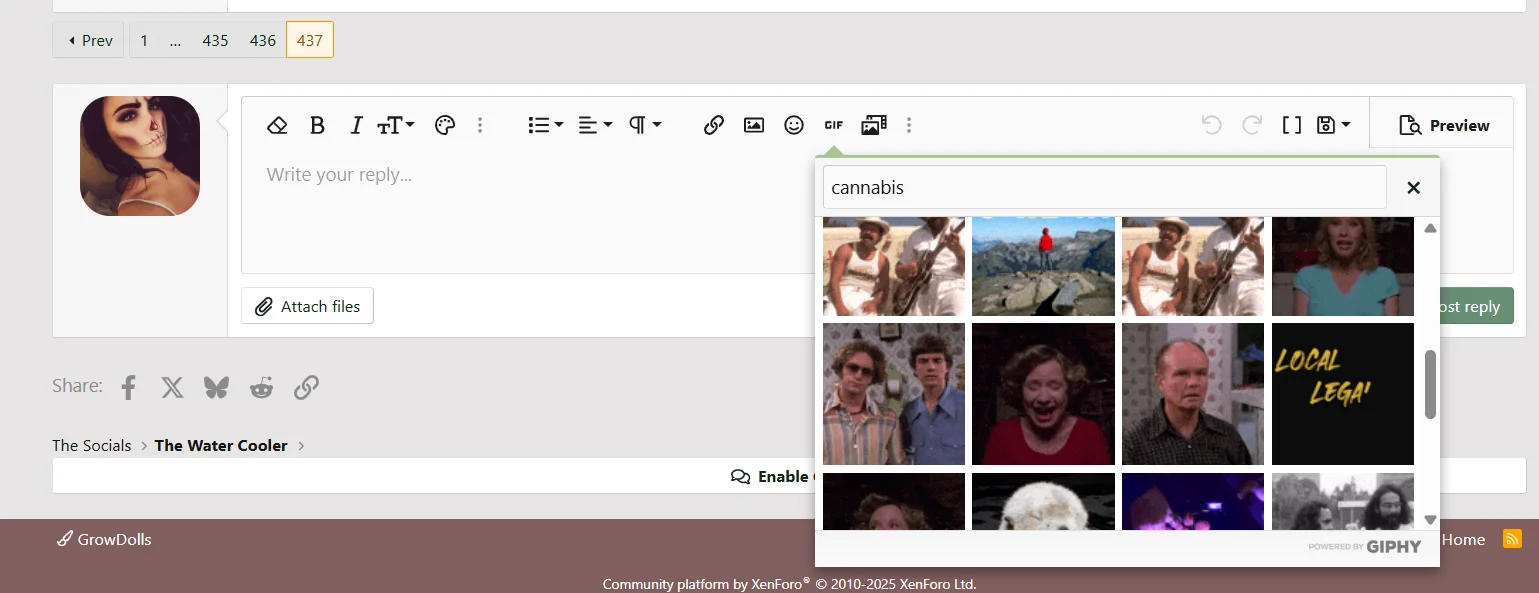This screenshot has width=1539, height=593.
Task: Click the Undo icon
Action: point(1211,125)
